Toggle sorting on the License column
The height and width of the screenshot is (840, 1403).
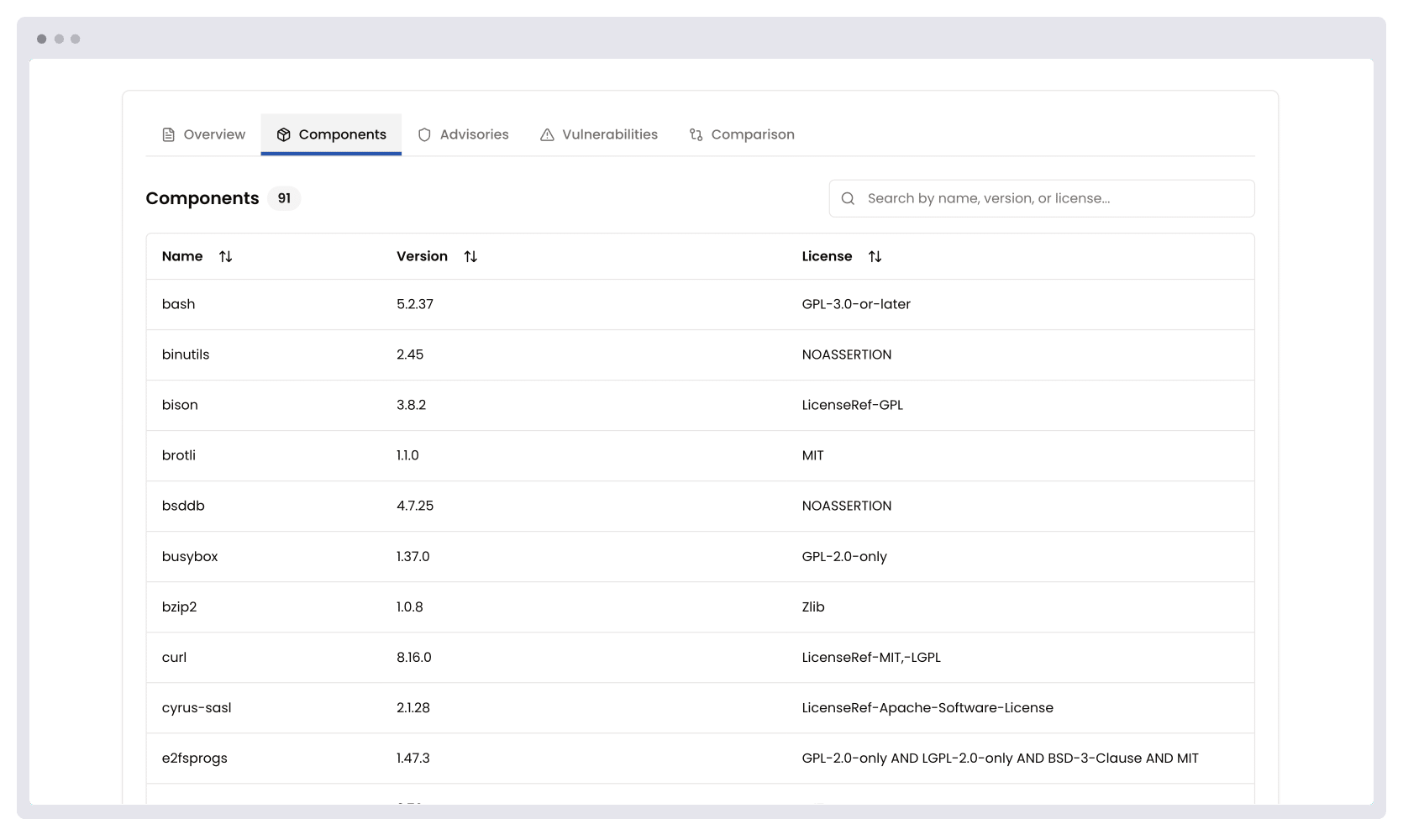(x=875, y=256)
